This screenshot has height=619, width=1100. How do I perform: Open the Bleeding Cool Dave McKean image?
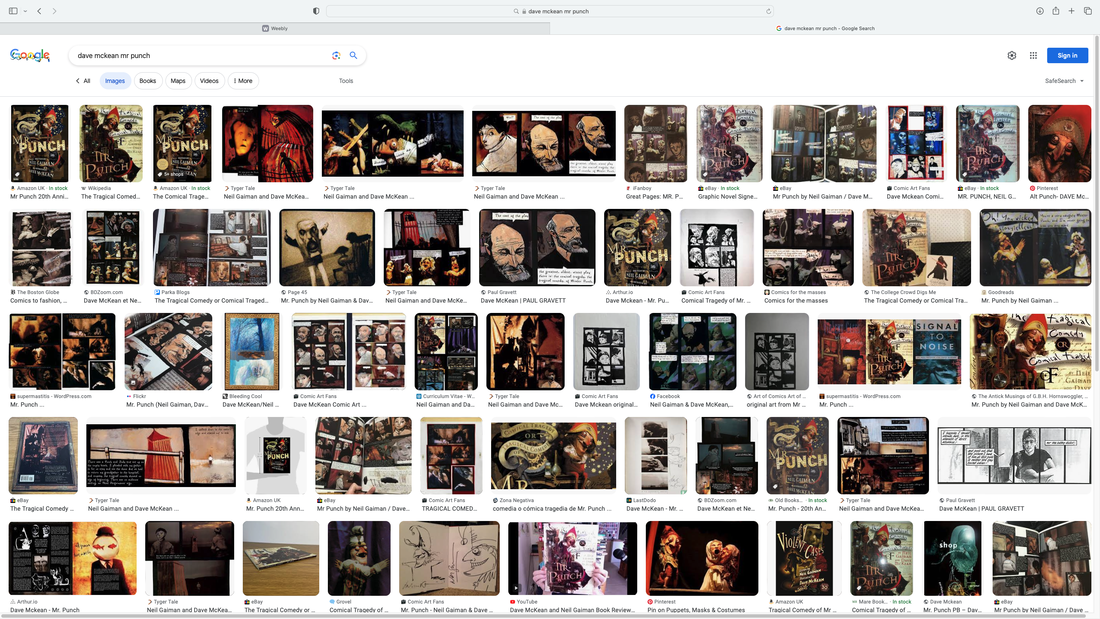tap(251, 352)
